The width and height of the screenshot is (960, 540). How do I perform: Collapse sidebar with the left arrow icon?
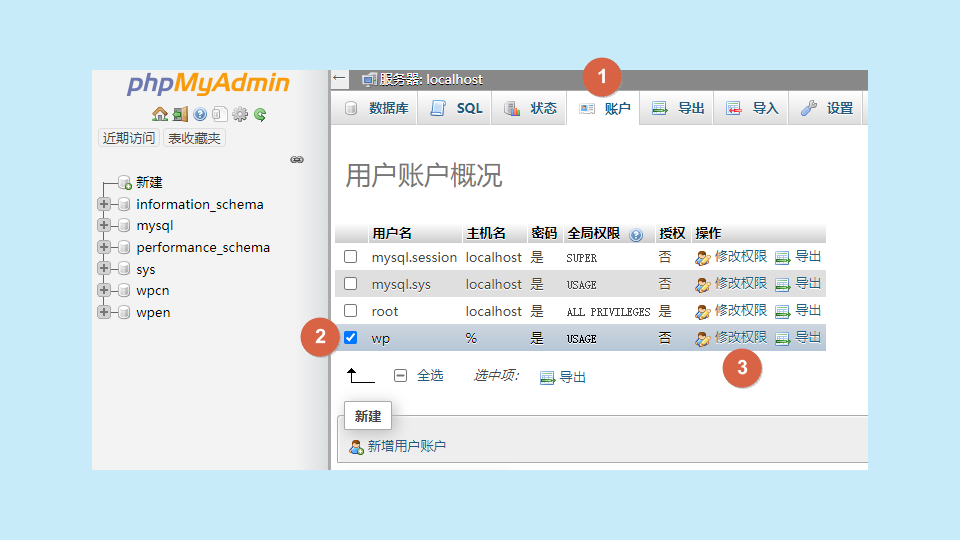[339, 78]
